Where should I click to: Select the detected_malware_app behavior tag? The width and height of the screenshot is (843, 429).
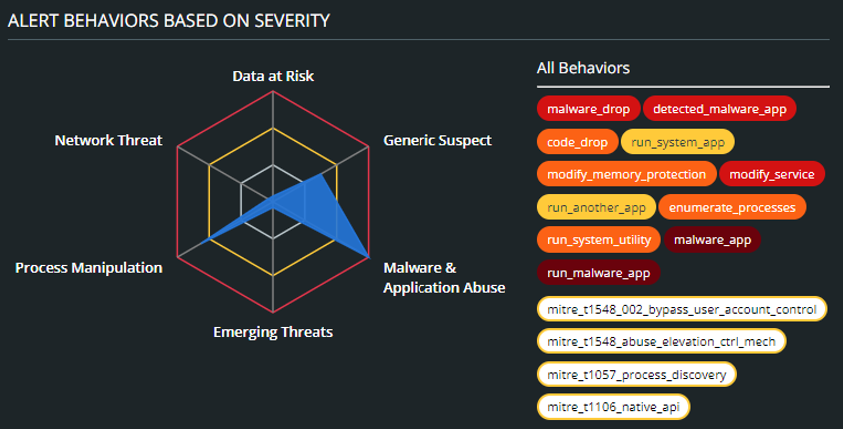[x=719, y=108]
